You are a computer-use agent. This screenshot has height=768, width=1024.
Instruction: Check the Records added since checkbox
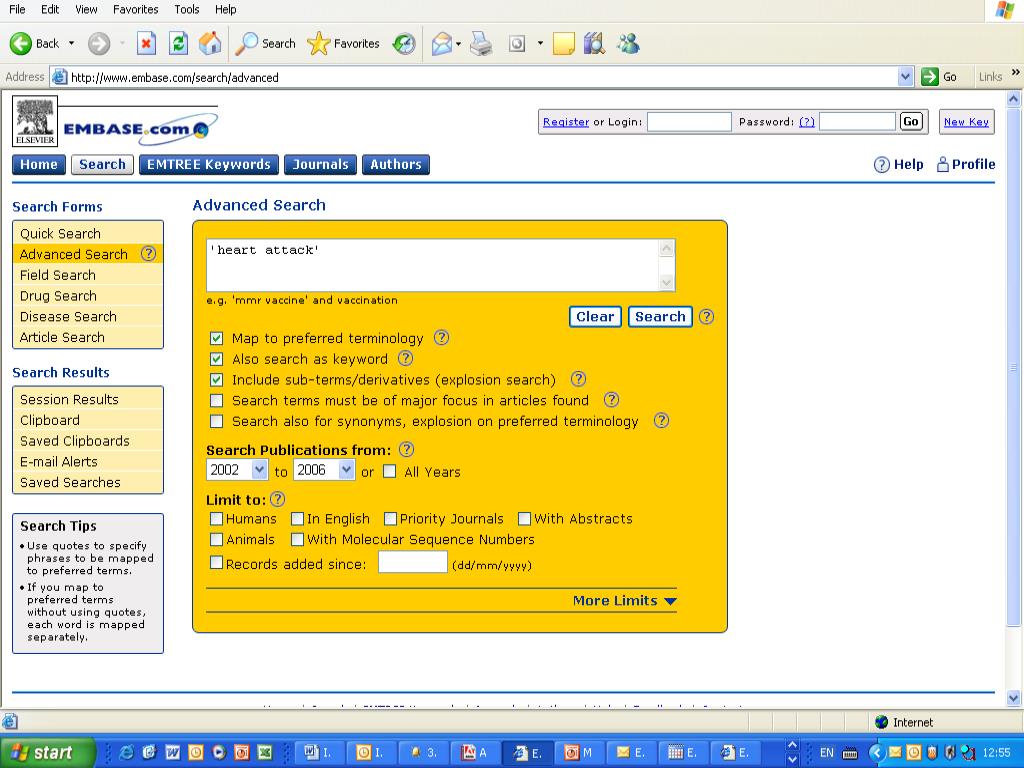[217, 563]
